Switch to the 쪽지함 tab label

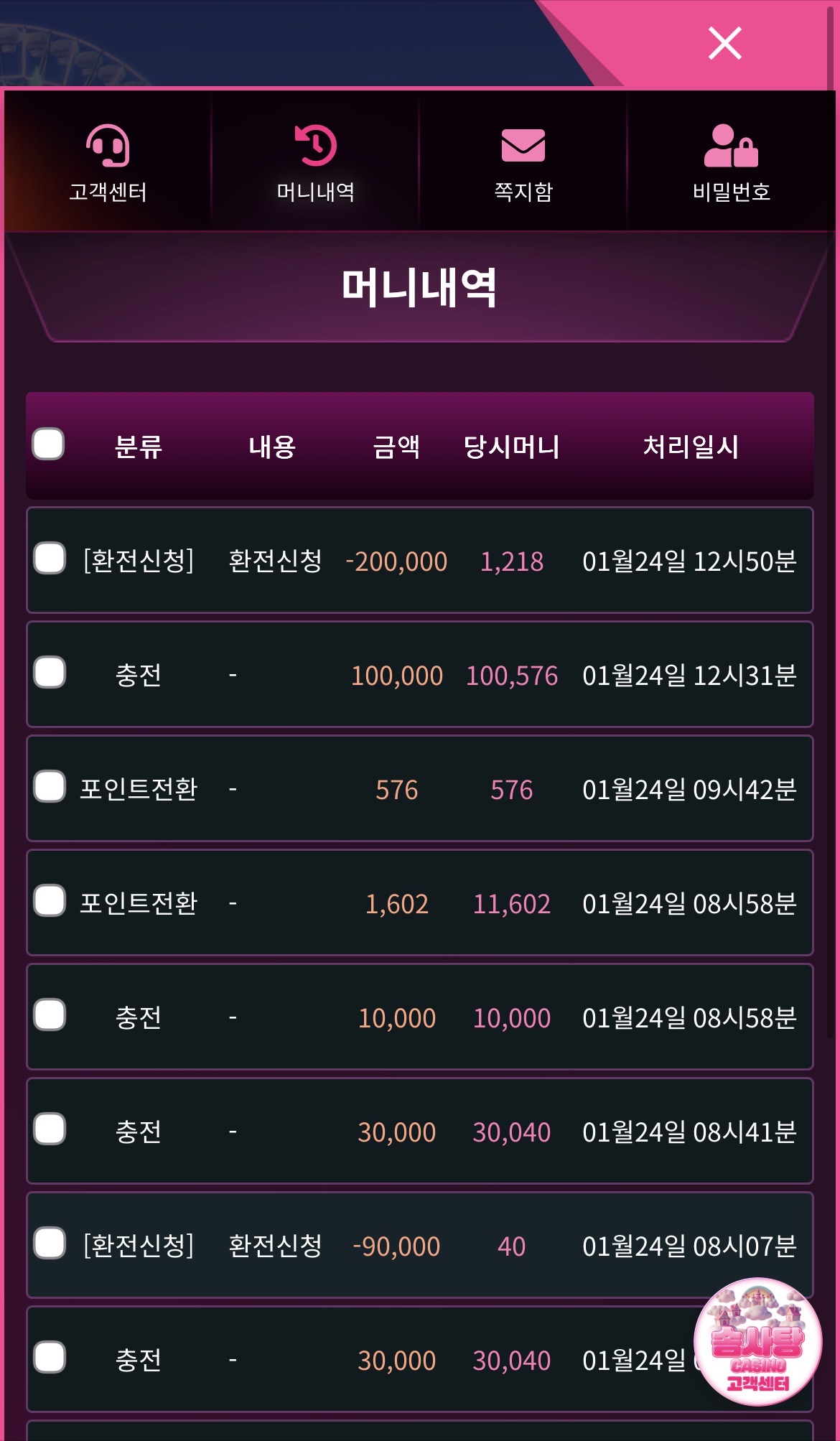523,192
